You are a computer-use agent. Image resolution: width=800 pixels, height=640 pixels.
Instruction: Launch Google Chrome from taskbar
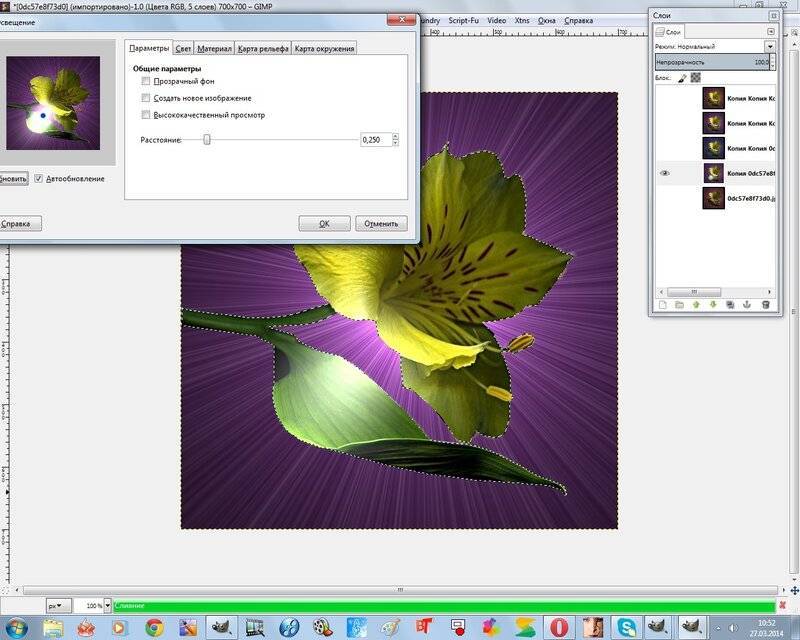pos(154,628)
